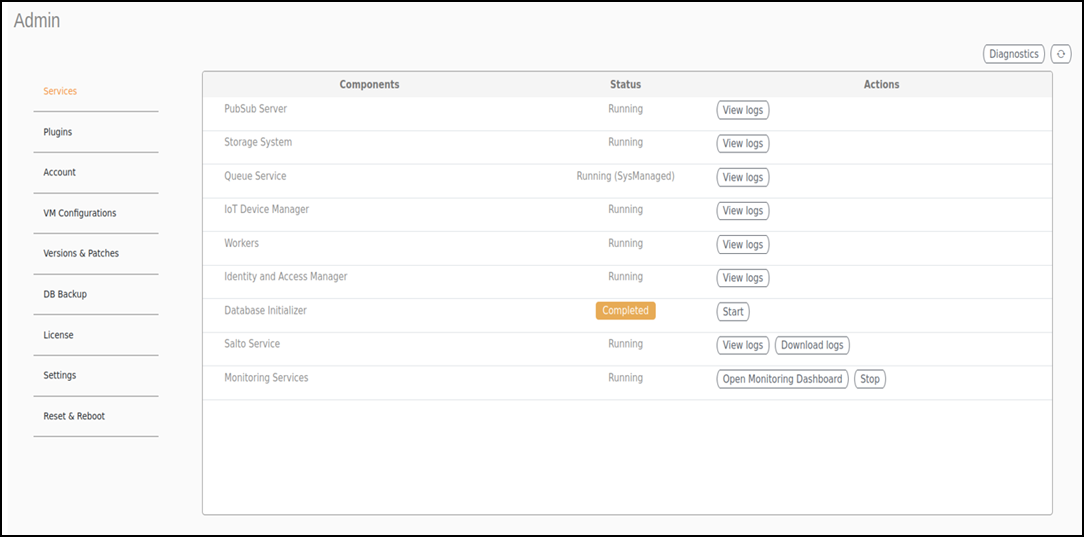This screenshot has height=537, width=1084.
Task: Click the Components column header
Action: (x=369, y=84)
